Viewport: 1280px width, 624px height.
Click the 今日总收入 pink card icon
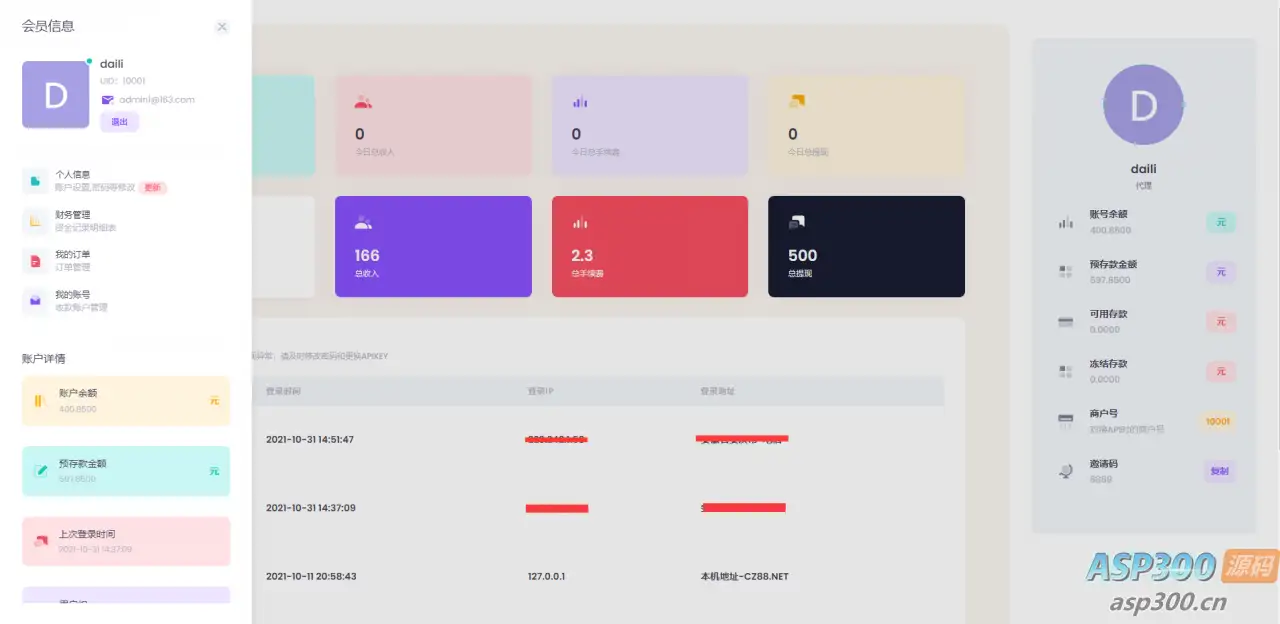click(363, 102)
